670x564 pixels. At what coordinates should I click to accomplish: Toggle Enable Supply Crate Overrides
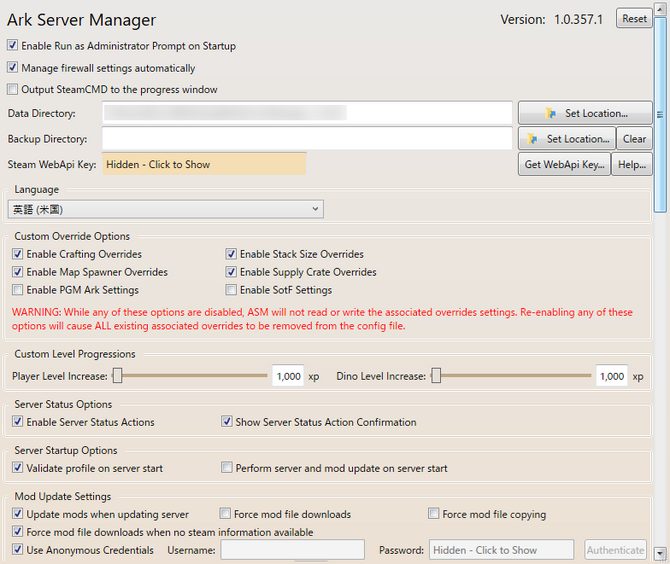coord(231,272)
